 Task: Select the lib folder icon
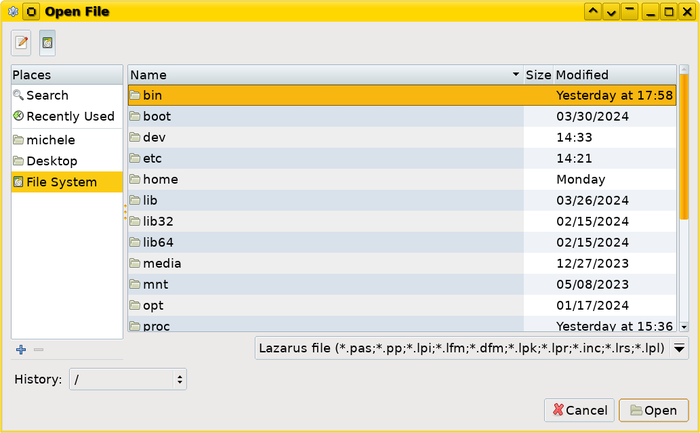pyautogui.click(x=135, y=200)
